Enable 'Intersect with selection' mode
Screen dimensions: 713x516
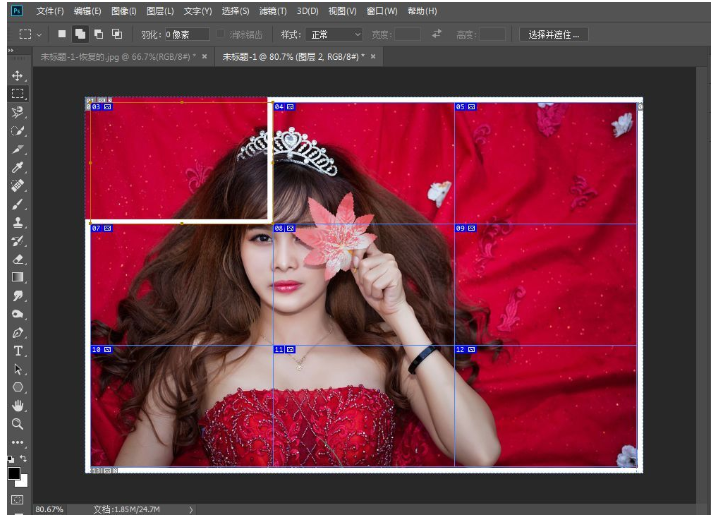pyautogui.click(x=117, y=34)
